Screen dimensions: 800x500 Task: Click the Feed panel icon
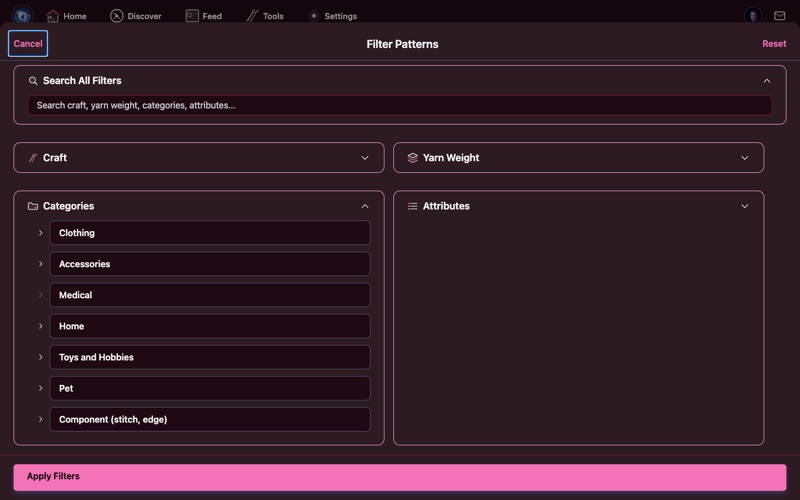click(x=192, y=16)
